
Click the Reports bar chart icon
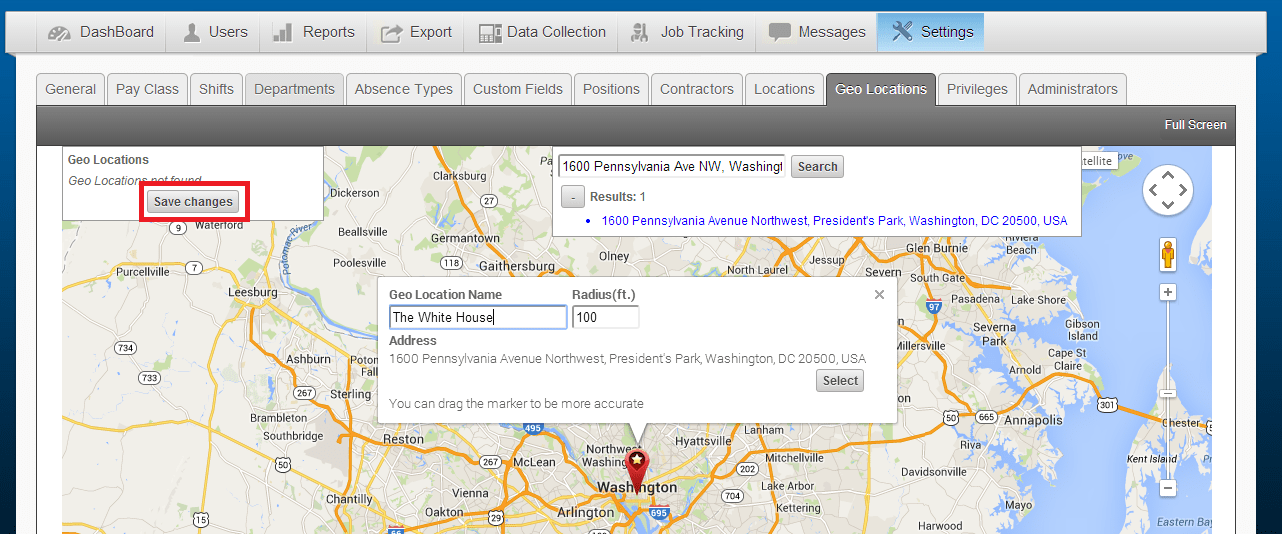pyautogui.click(x=284, y=32)
